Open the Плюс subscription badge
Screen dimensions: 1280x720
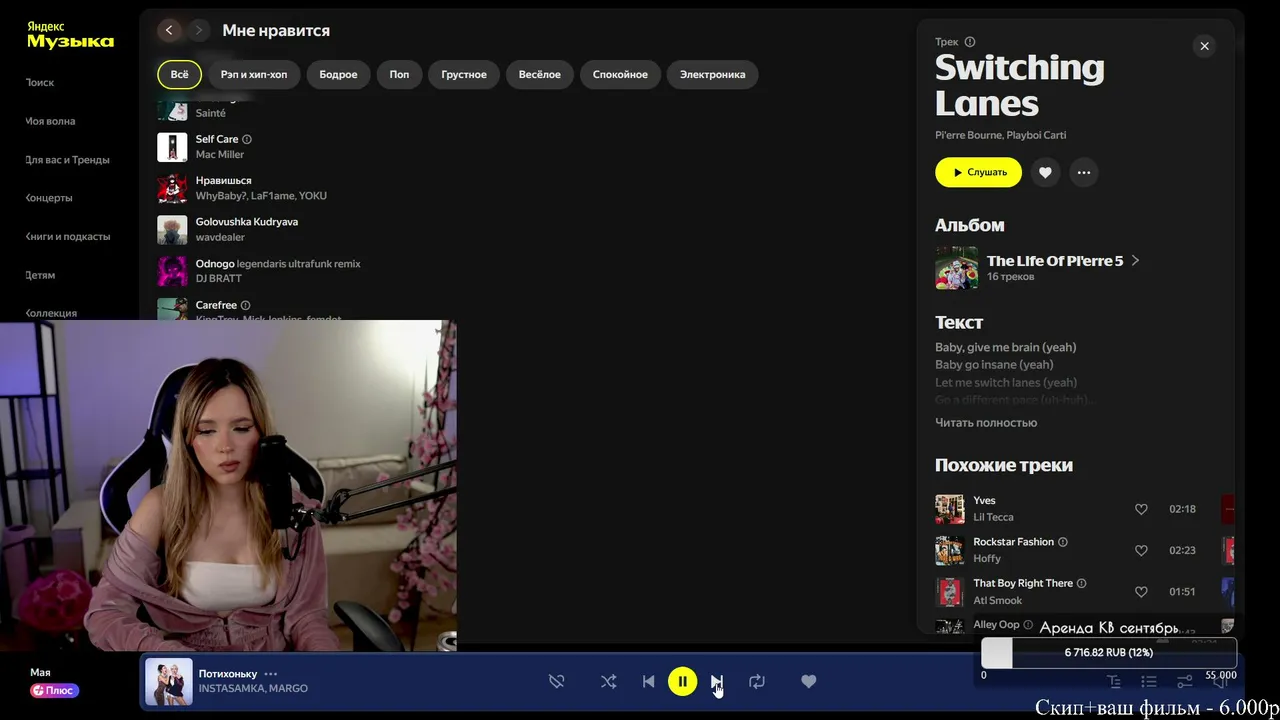55,690
